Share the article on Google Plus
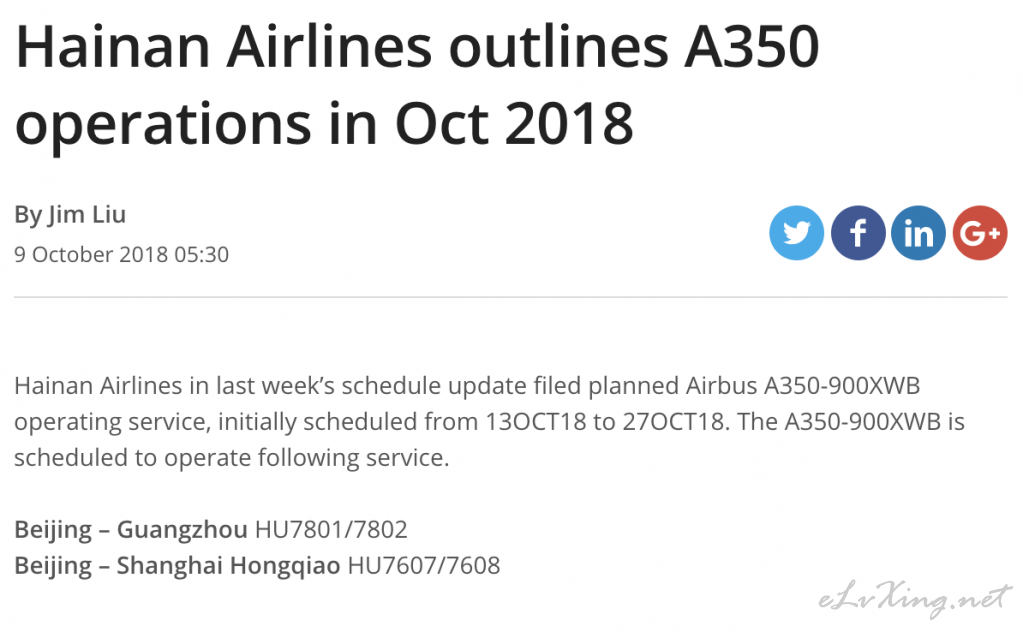This screenshot has height=632, width=1023. pyautogui.click(x=979, y=233)
